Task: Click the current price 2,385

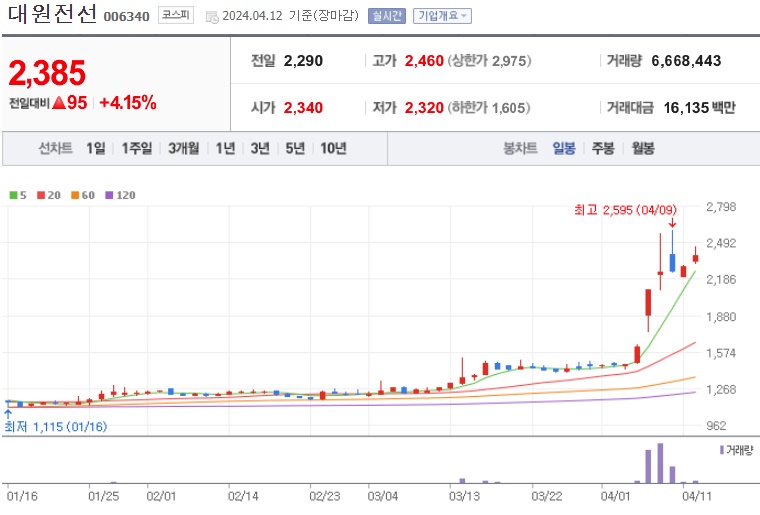Action: pos(47,73)
